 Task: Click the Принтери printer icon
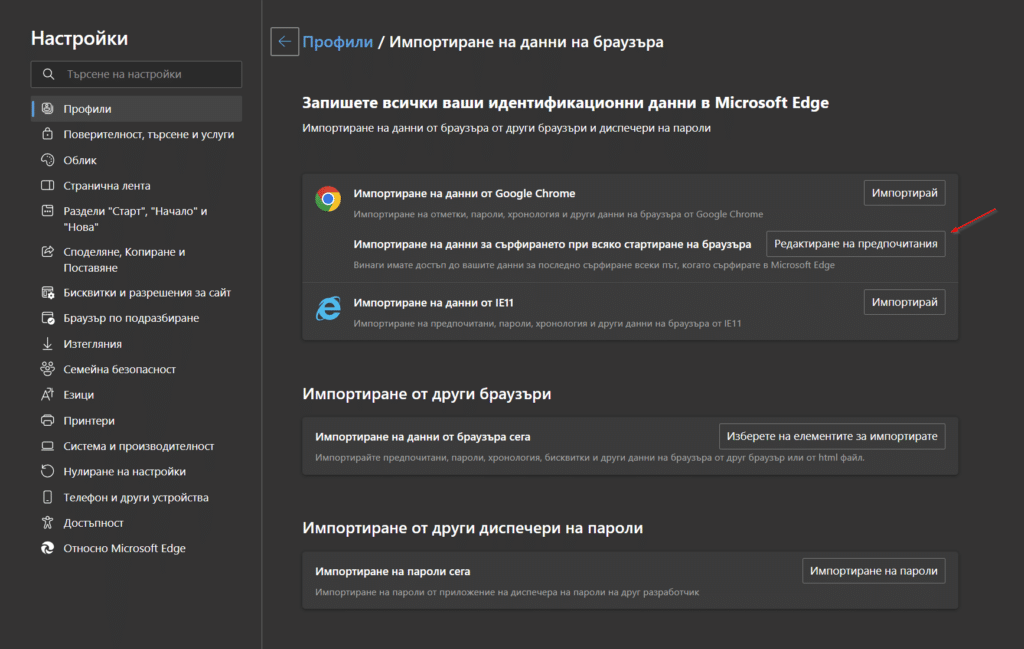[48, 420]
